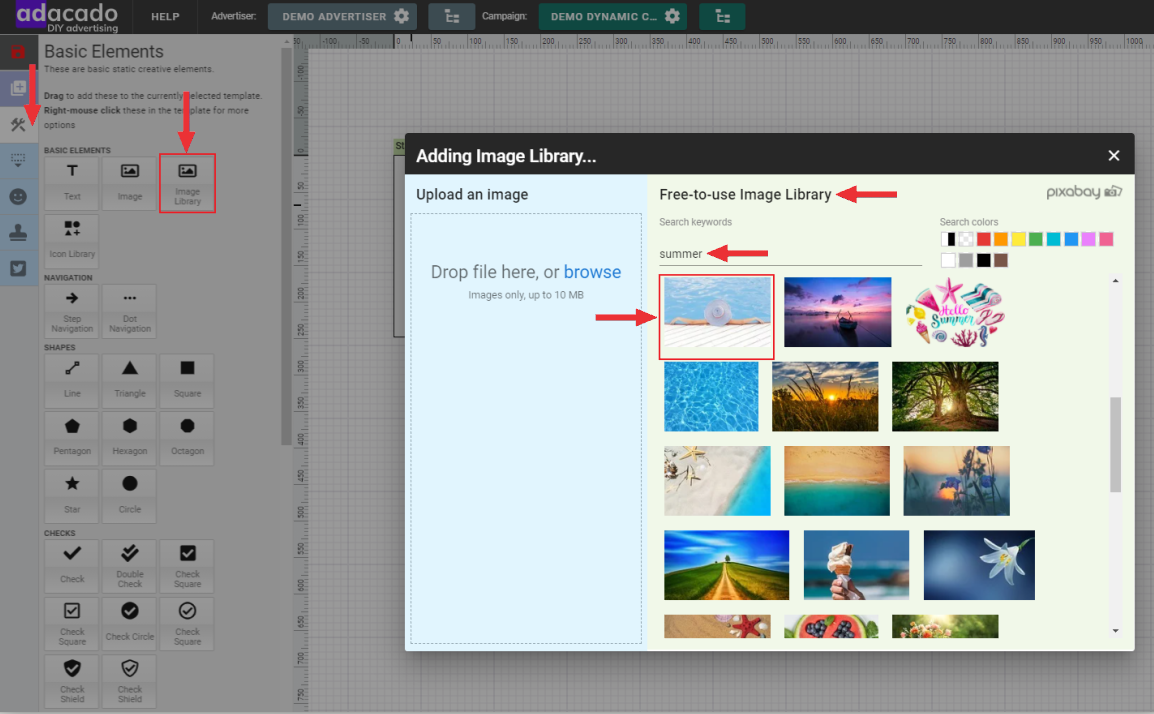Filter images by brown color swatch
1154x714 pixels.
(x=1001, y=261)
